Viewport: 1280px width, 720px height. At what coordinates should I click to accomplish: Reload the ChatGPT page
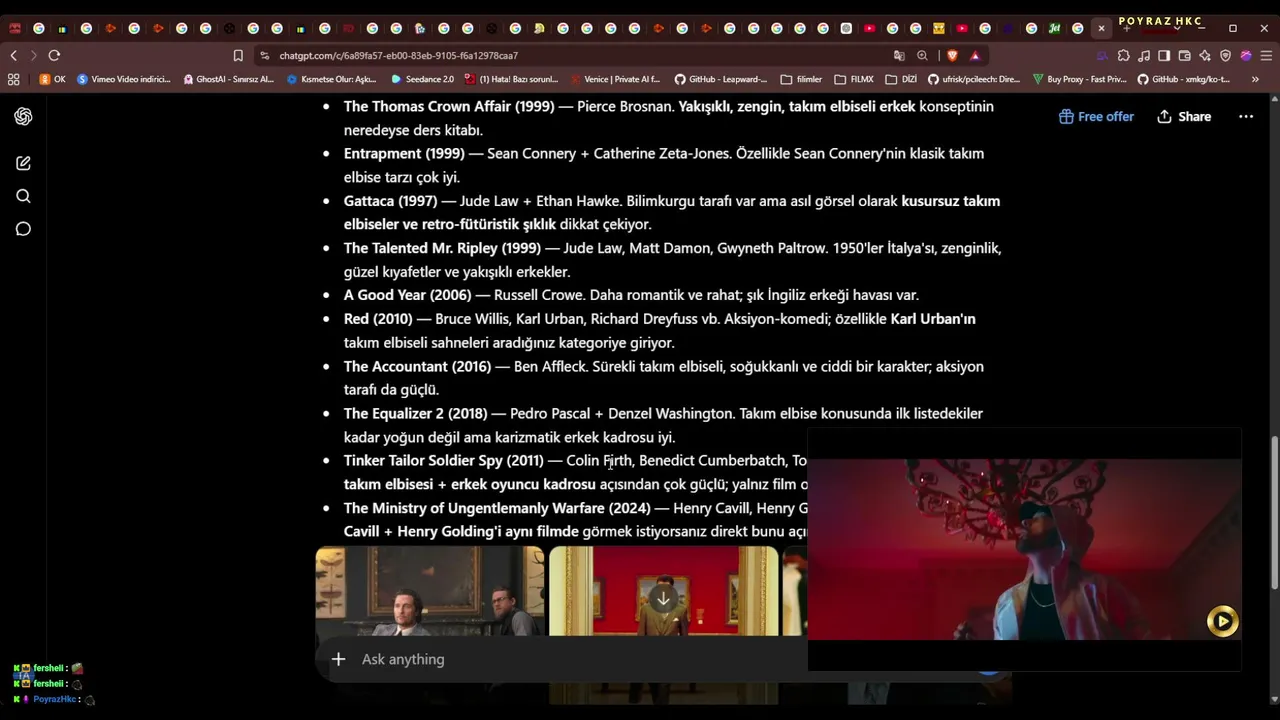(54, 56)
